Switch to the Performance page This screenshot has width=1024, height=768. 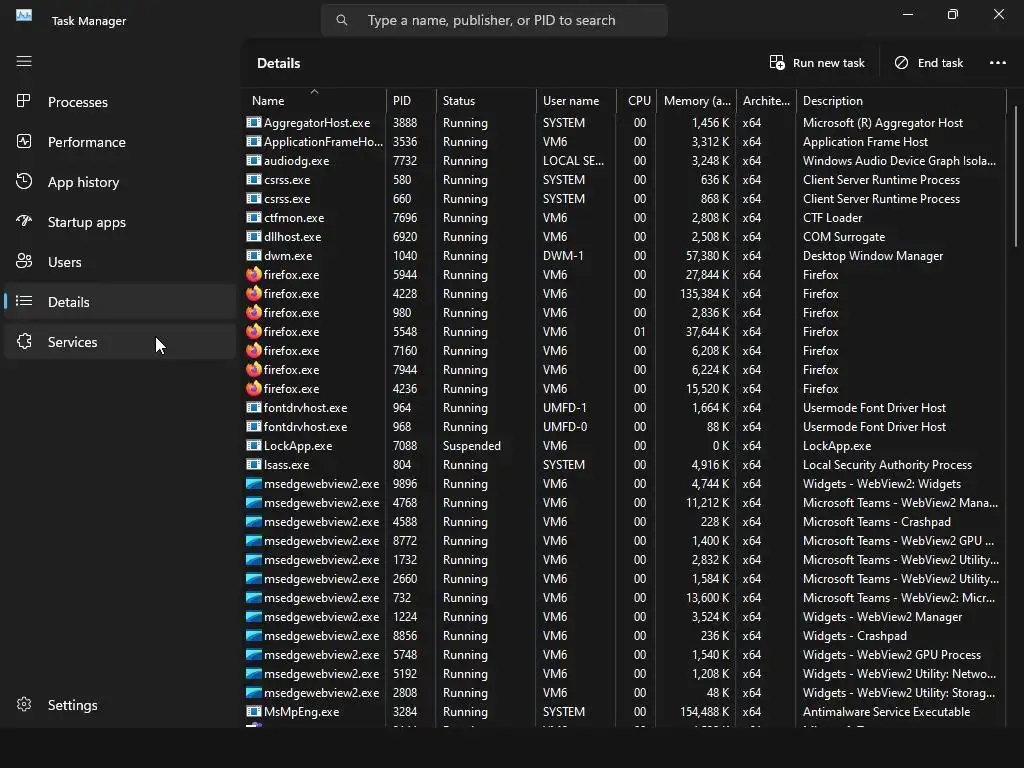(x=120, y=142)
